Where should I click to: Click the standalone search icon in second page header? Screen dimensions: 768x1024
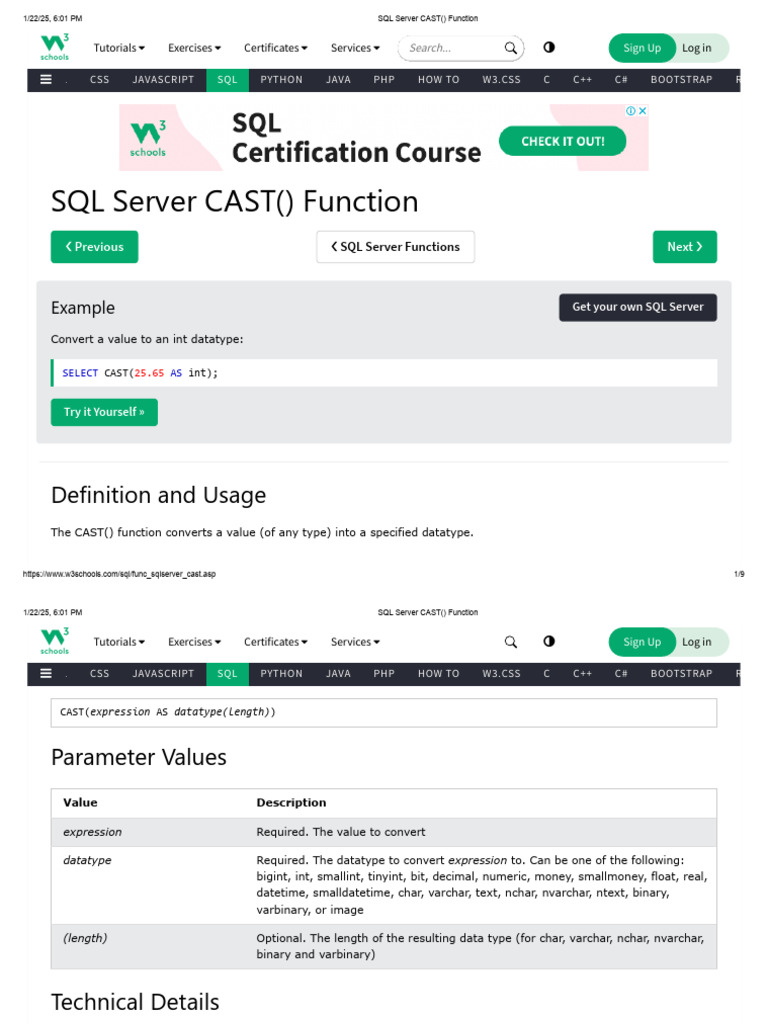tap(510, 642)
